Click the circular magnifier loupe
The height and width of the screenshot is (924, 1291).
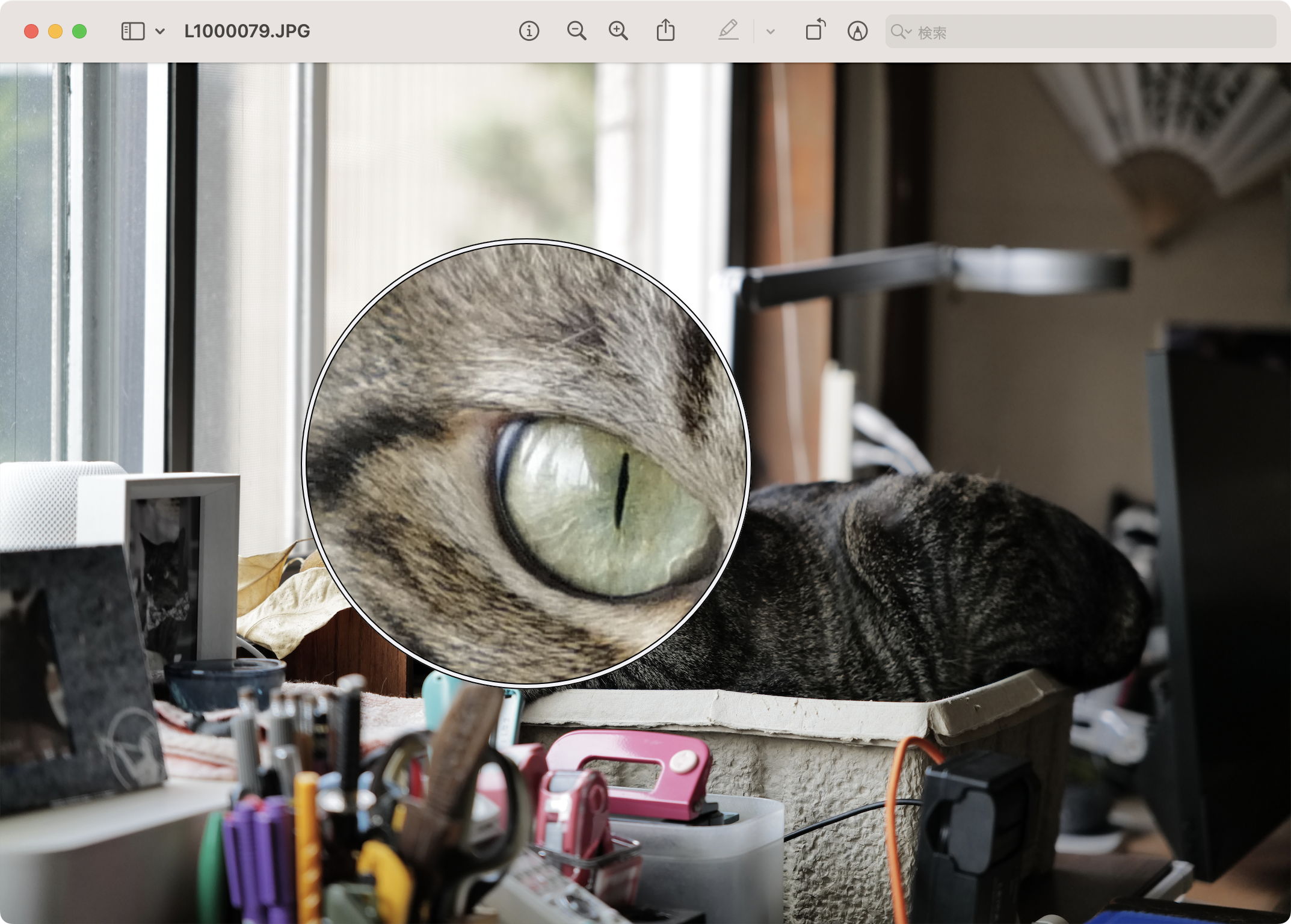pos(526,463)
